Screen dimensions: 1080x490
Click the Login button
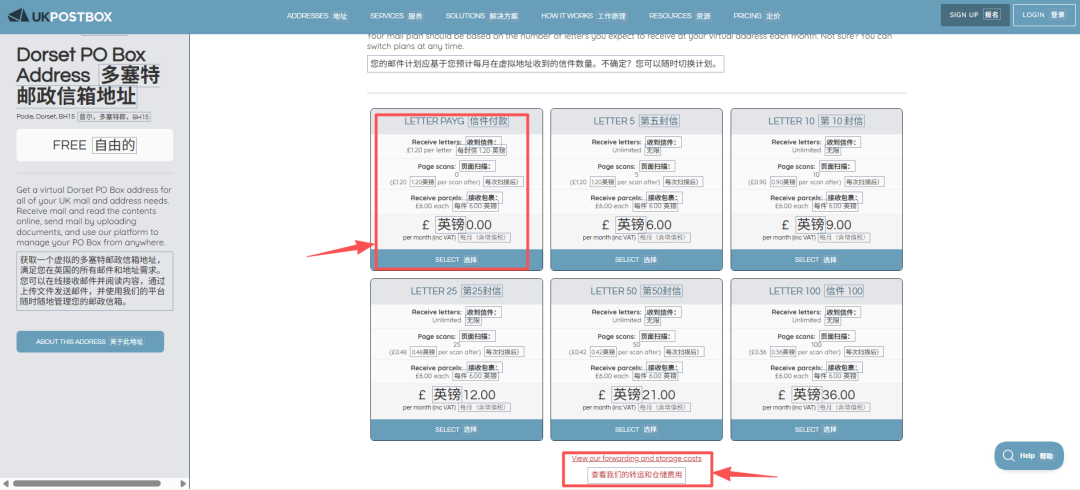coord(1043,15)
